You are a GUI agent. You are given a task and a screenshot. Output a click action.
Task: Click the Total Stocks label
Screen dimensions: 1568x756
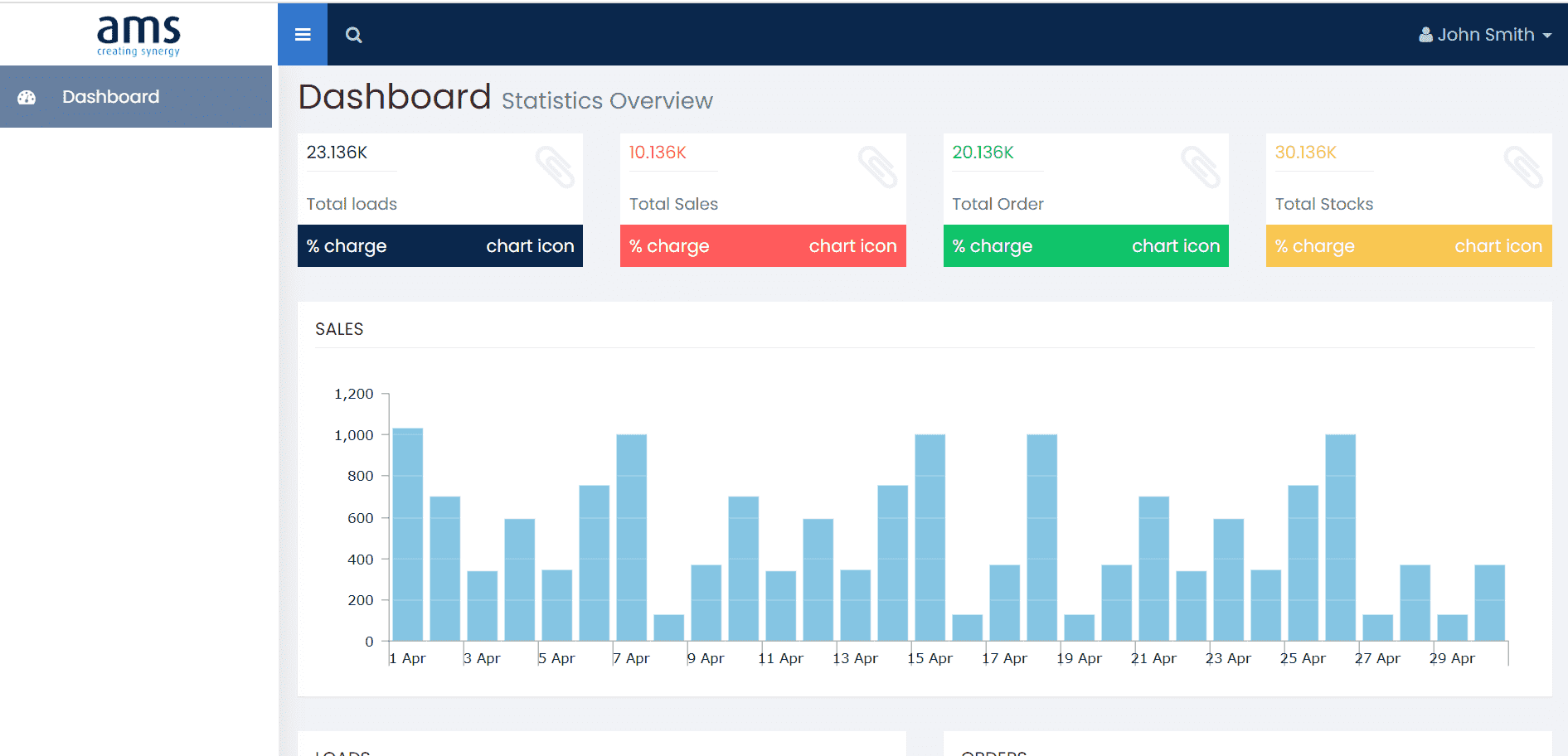pyautogui.click(x=1323, y=204)
